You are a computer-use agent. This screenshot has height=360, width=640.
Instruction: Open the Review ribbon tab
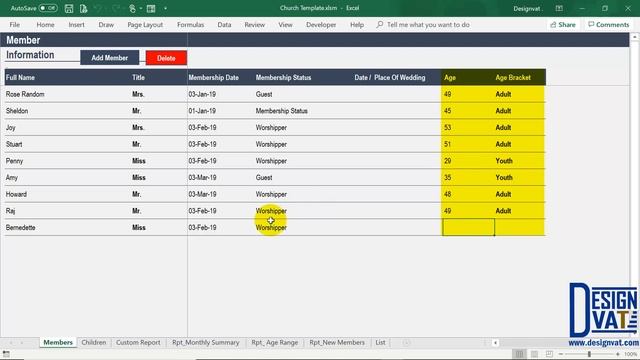click(255, 24)
